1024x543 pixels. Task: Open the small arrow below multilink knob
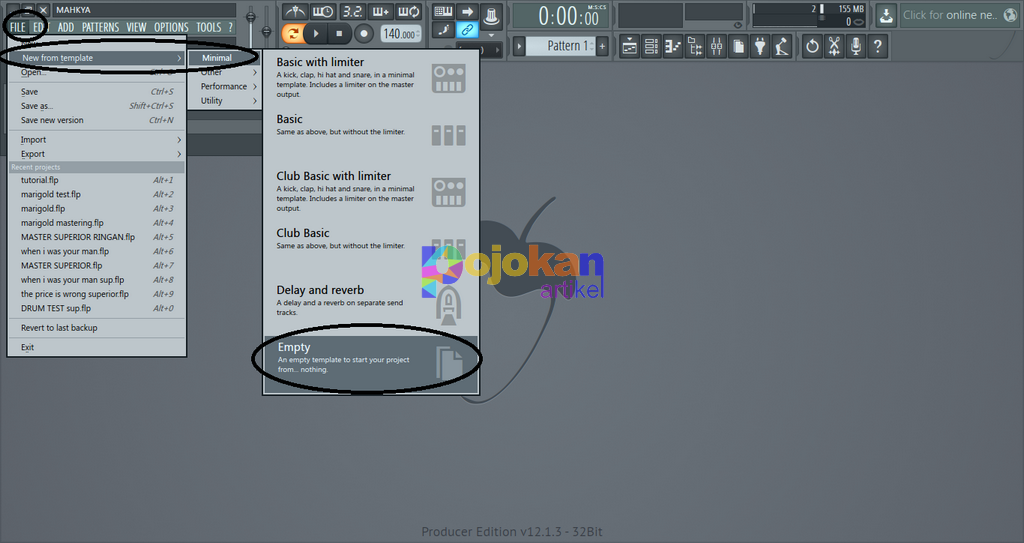(x=492, y=35)
